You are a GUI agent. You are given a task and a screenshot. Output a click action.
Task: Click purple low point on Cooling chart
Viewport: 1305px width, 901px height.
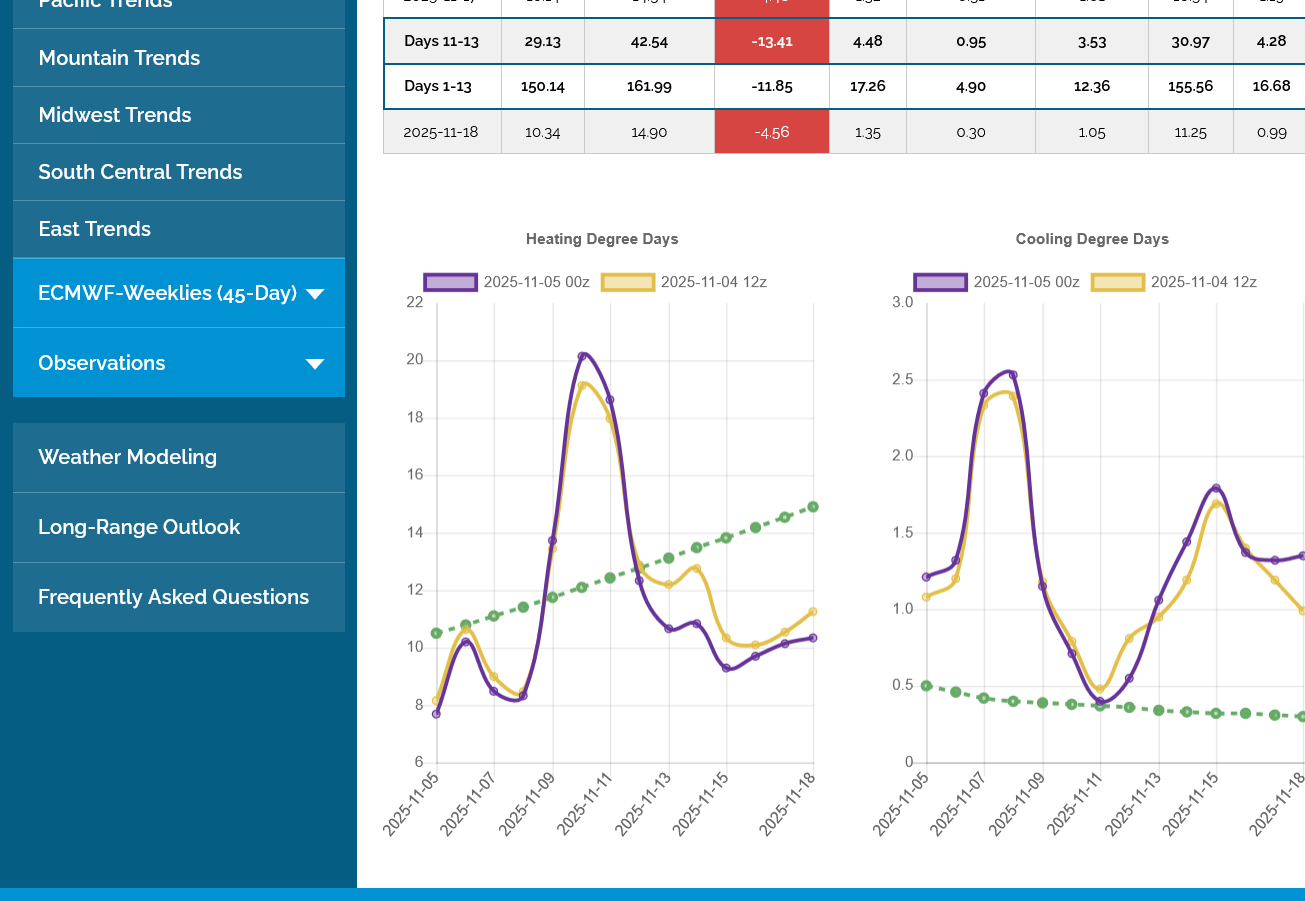pos(1100,701)
